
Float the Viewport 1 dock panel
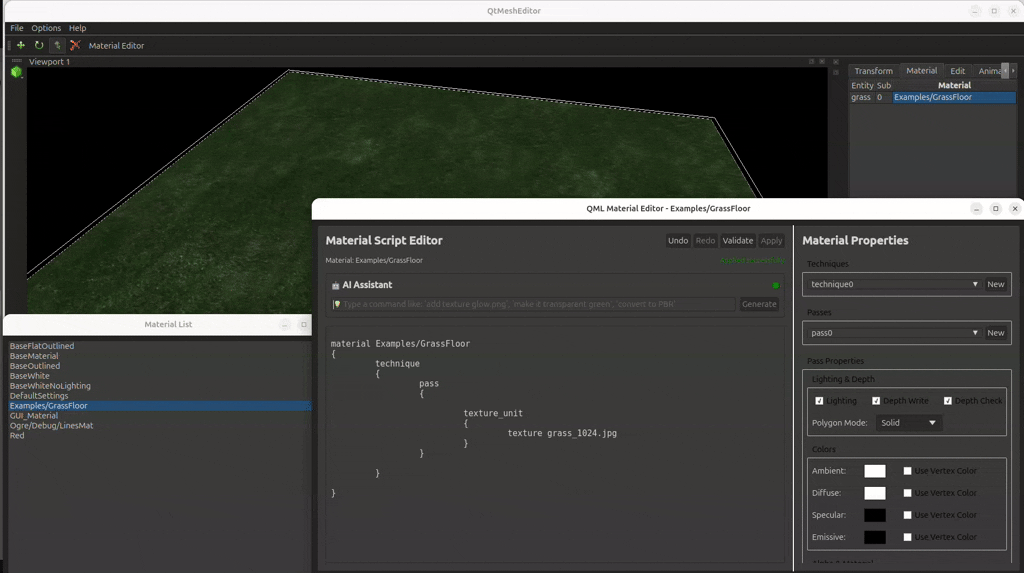tap(812, 61)
